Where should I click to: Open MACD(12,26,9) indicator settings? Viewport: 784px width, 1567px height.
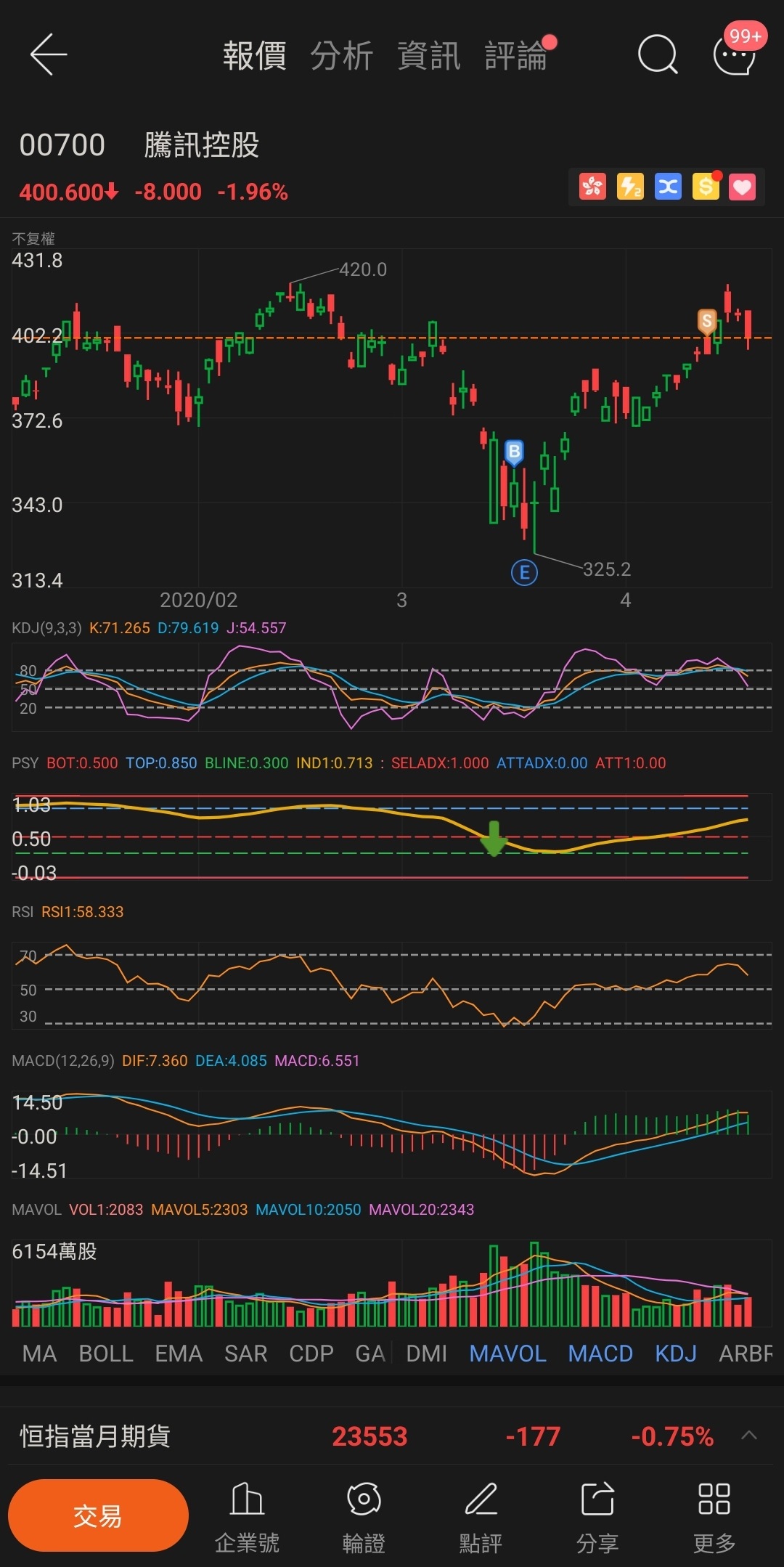tap(63, 1061)
